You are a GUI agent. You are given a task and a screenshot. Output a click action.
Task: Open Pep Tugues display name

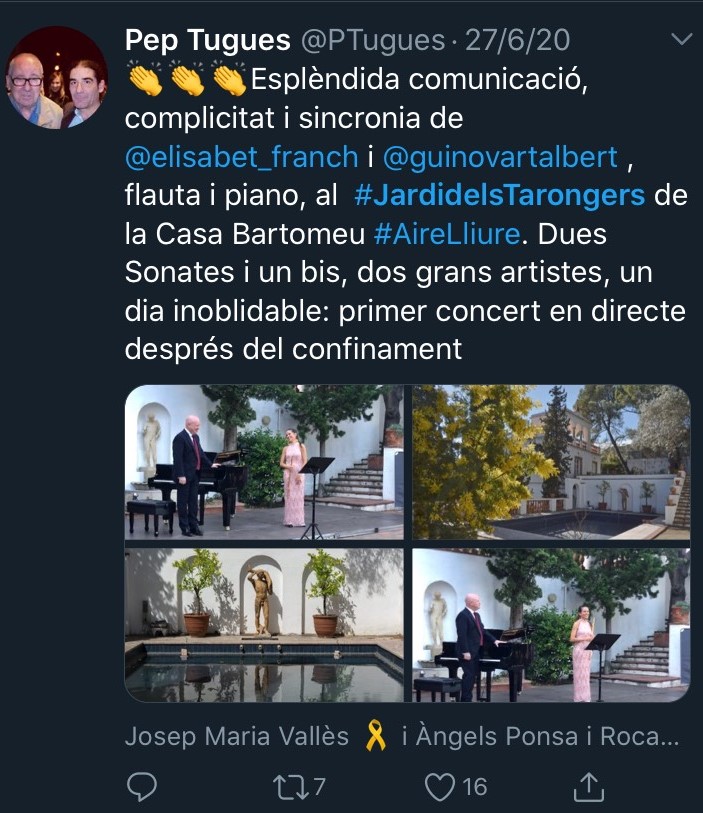207,40
